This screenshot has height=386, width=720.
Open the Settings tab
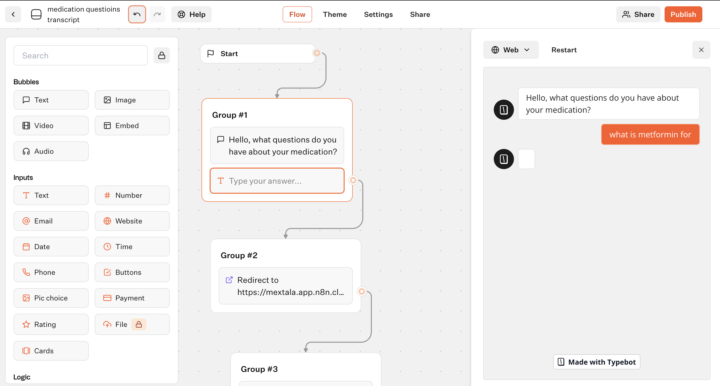378,14
